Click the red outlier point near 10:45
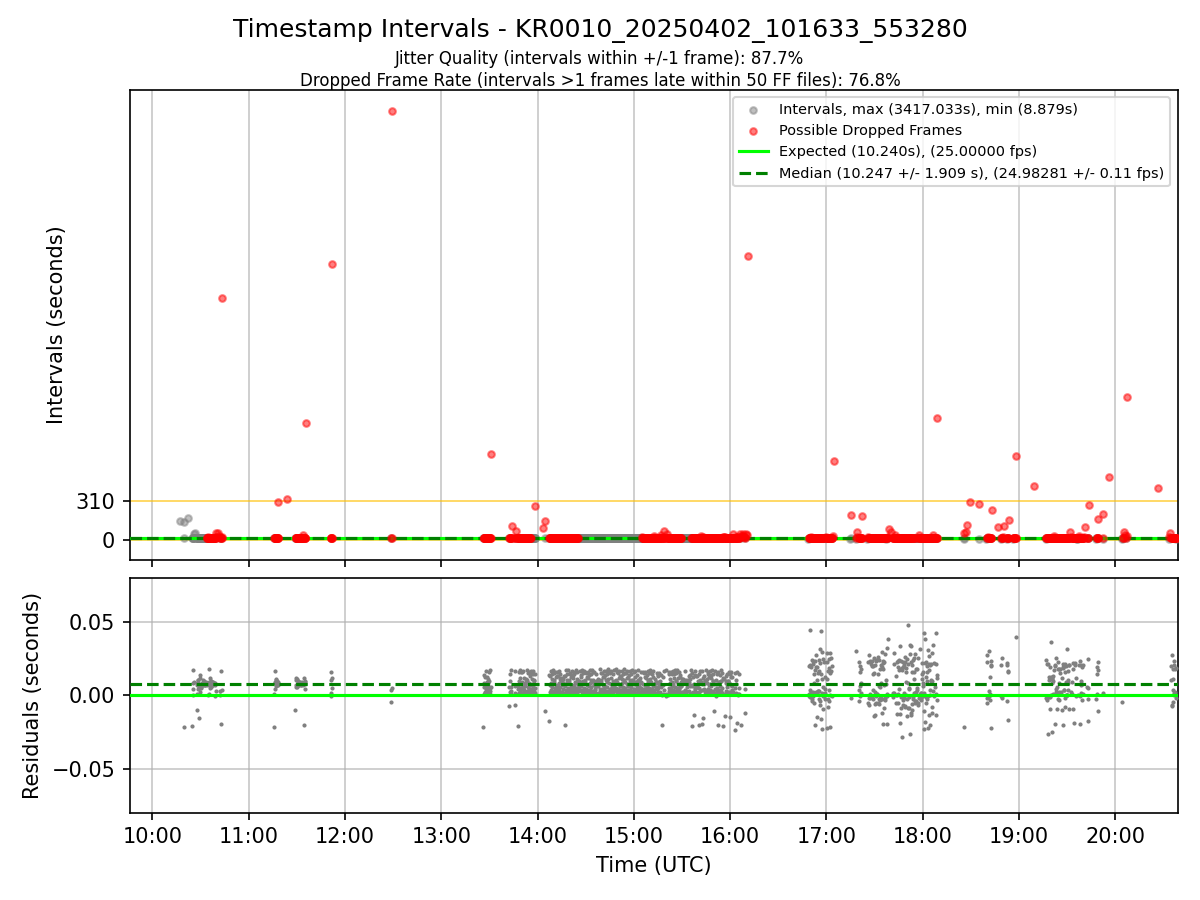 point(222,298)
